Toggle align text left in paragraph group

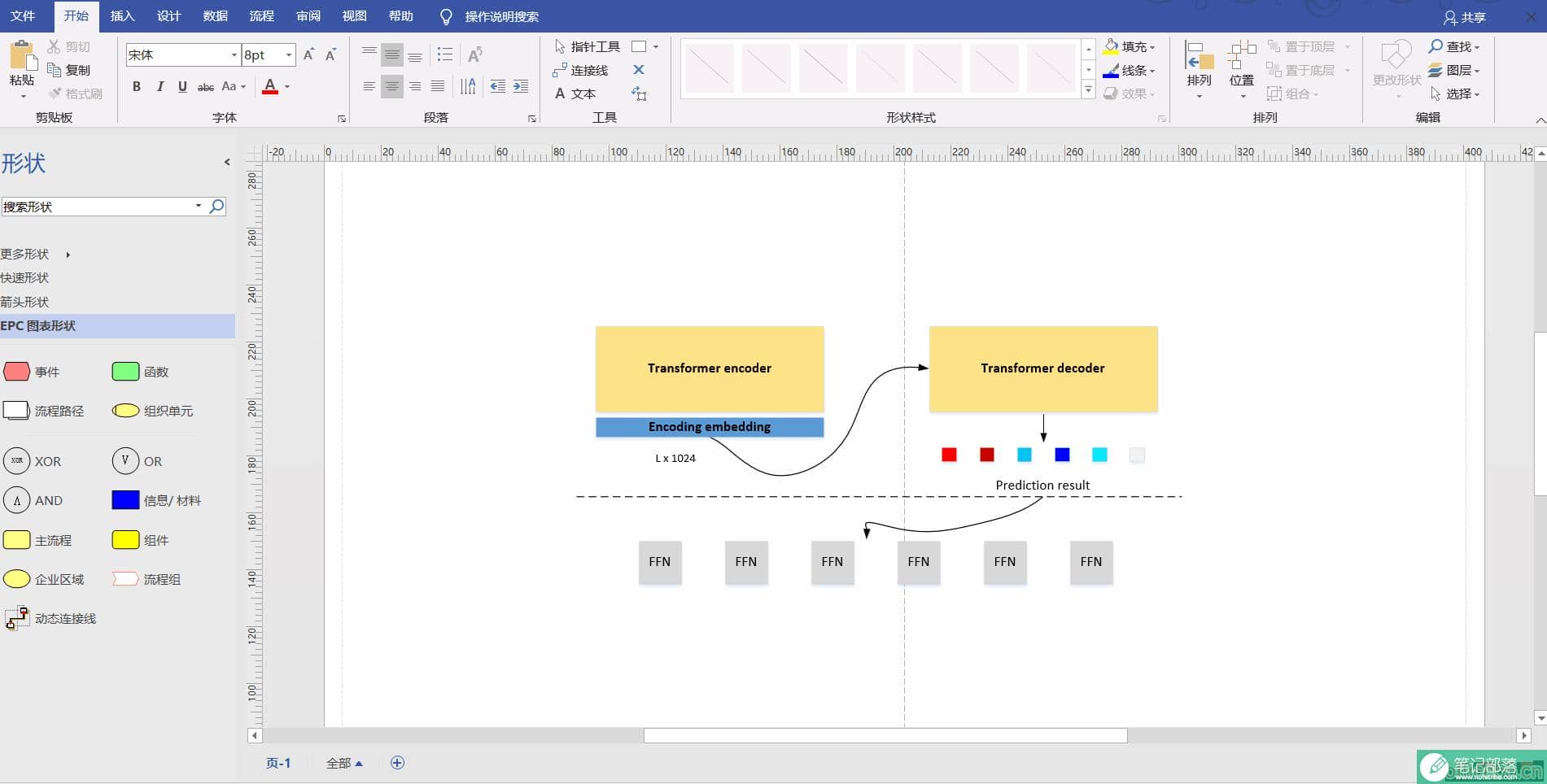coord(369,86)
